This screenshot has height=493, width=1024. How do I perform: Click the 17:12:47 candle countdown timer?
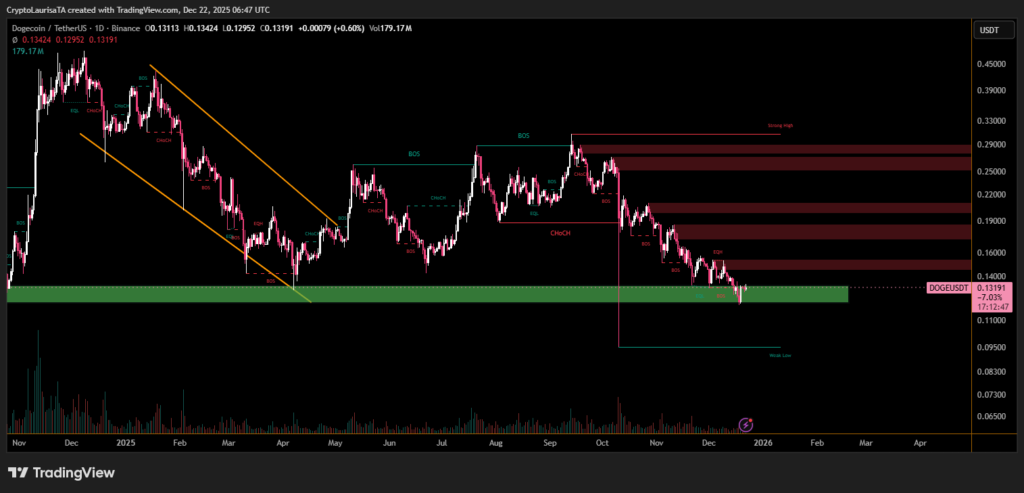point(990,307)
